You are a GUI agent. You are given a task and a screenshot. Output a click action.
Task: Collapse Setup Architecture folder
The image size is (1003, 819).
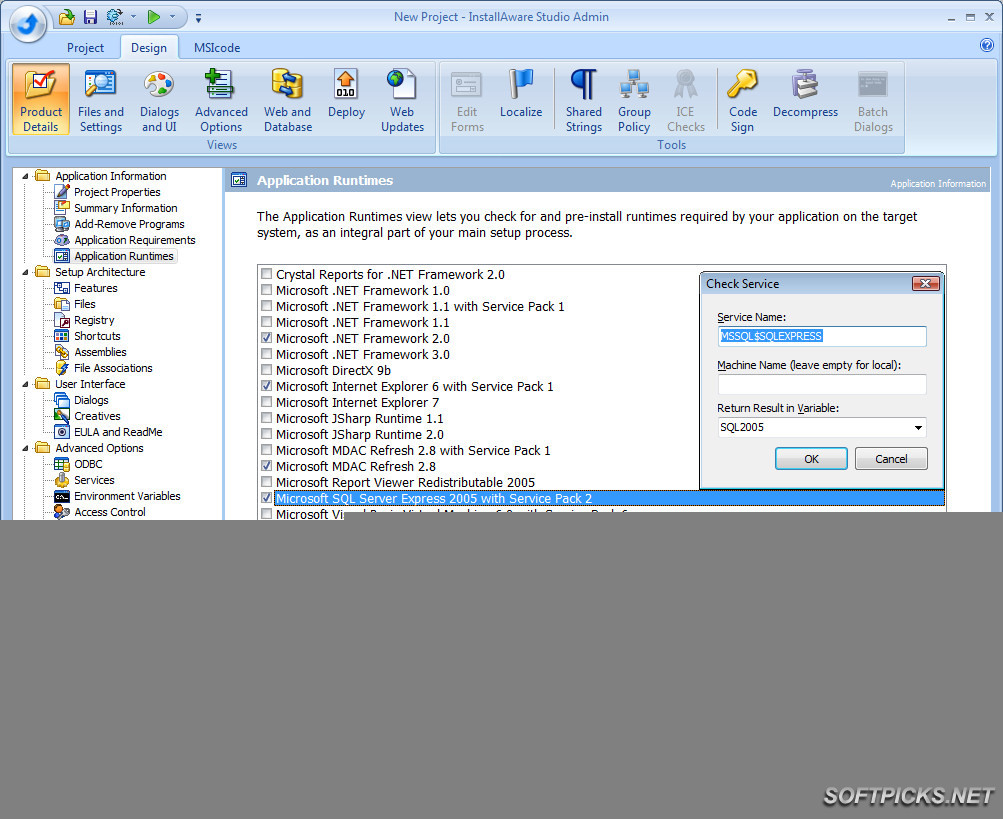pos(25,272)
